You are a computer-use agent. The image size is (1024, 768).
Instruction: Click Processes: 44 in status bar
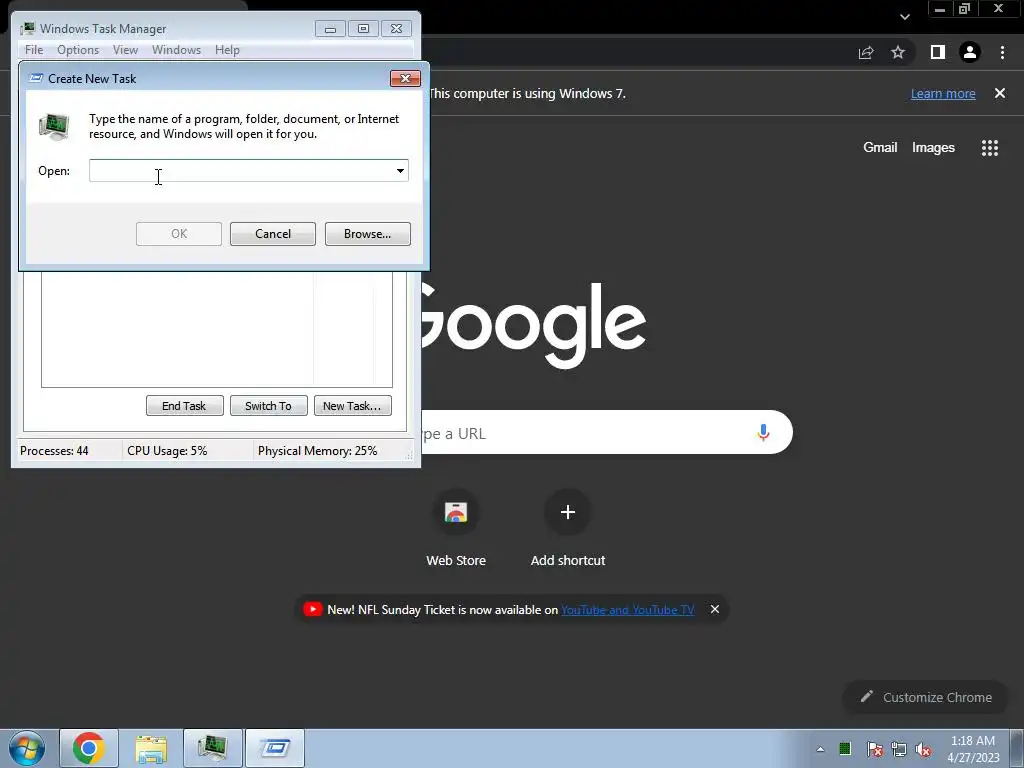[x=54, y=451]
